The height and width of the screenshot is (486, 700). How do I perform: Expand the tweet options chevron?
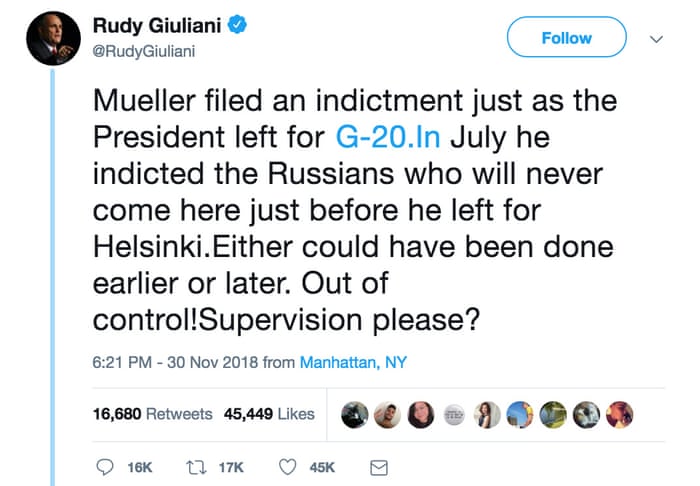point(656,39)
